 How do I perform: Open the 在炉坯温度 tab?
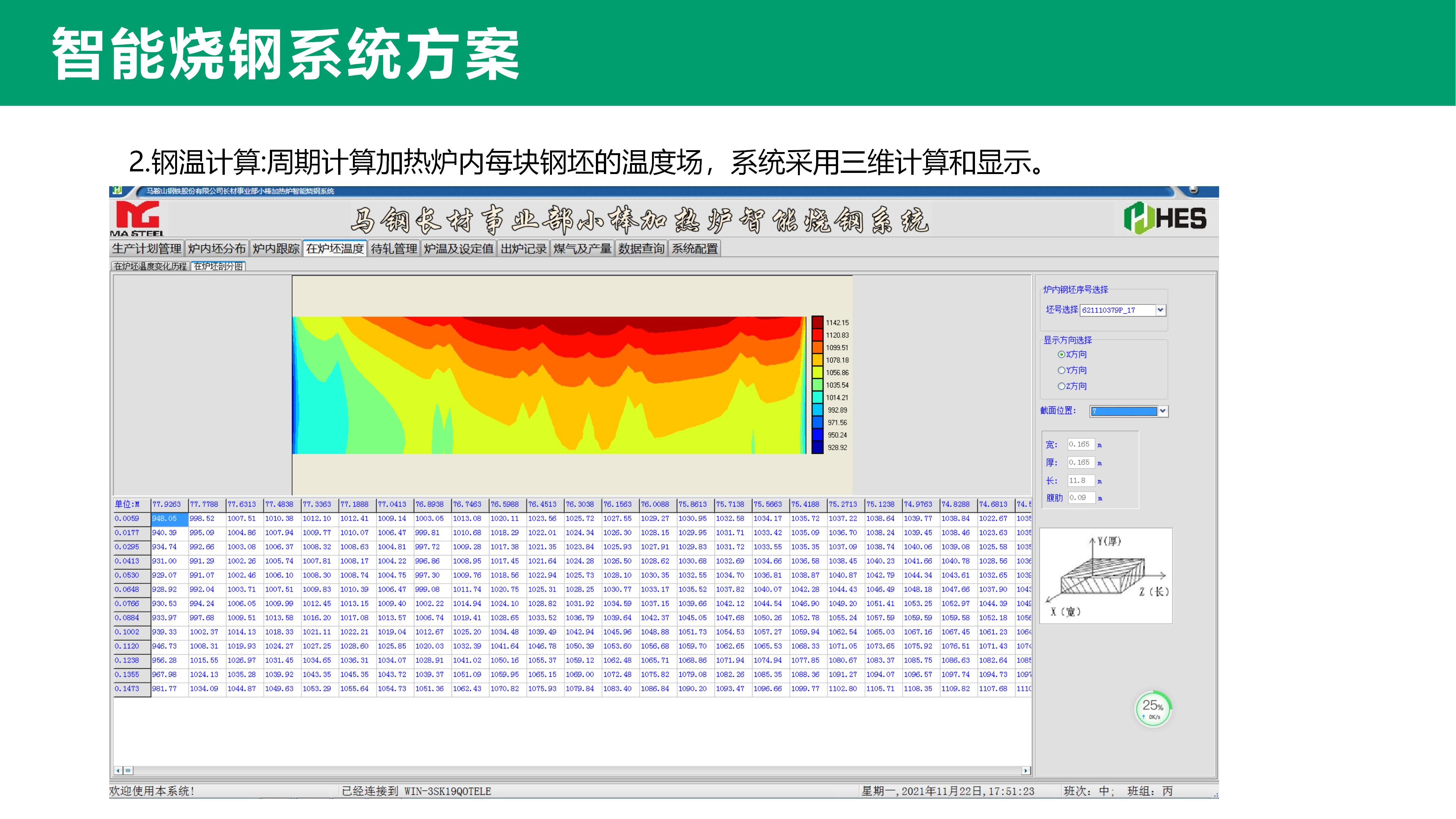pyautogui.click(x=335, y=249)
